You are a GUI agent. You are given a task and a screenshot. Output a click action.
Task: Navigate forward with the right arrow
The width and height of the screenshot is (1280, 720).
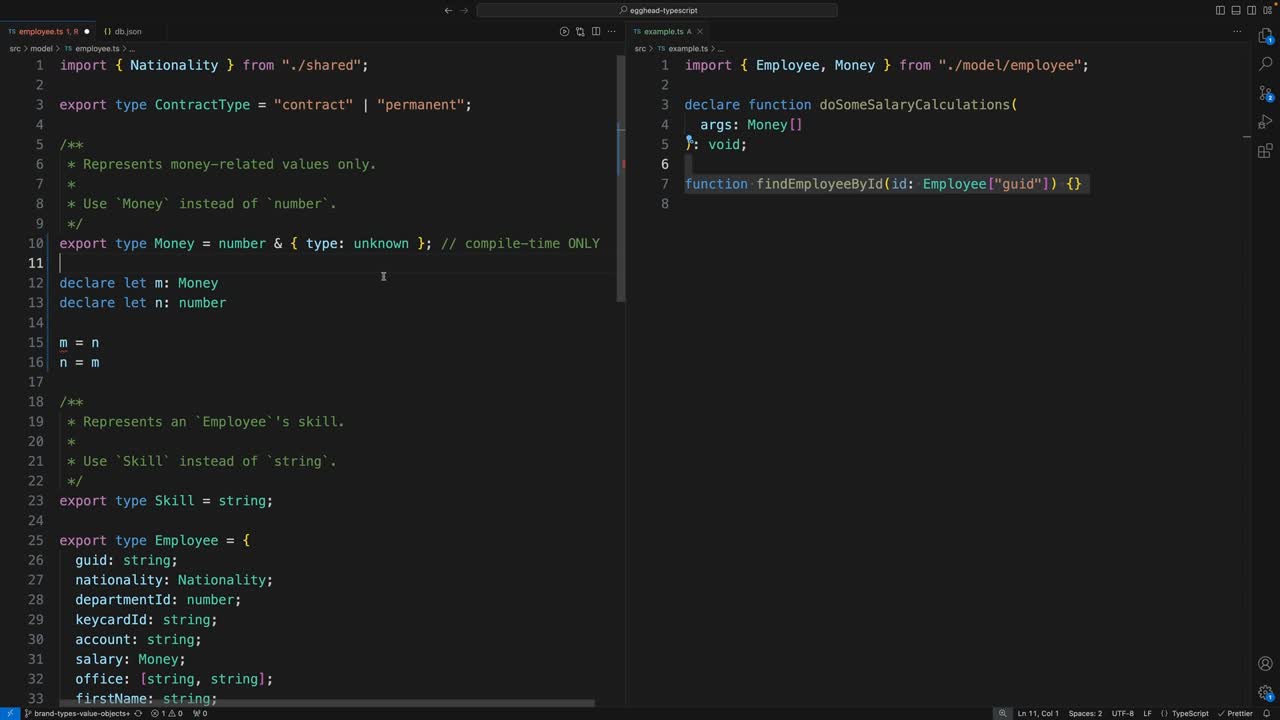tap(464, 10)
